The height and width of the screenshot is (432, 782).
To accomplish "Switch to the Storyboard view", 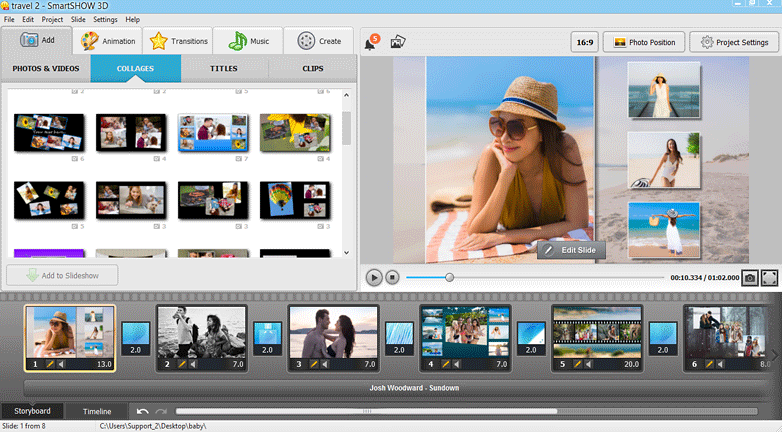I will pos(33,411).
